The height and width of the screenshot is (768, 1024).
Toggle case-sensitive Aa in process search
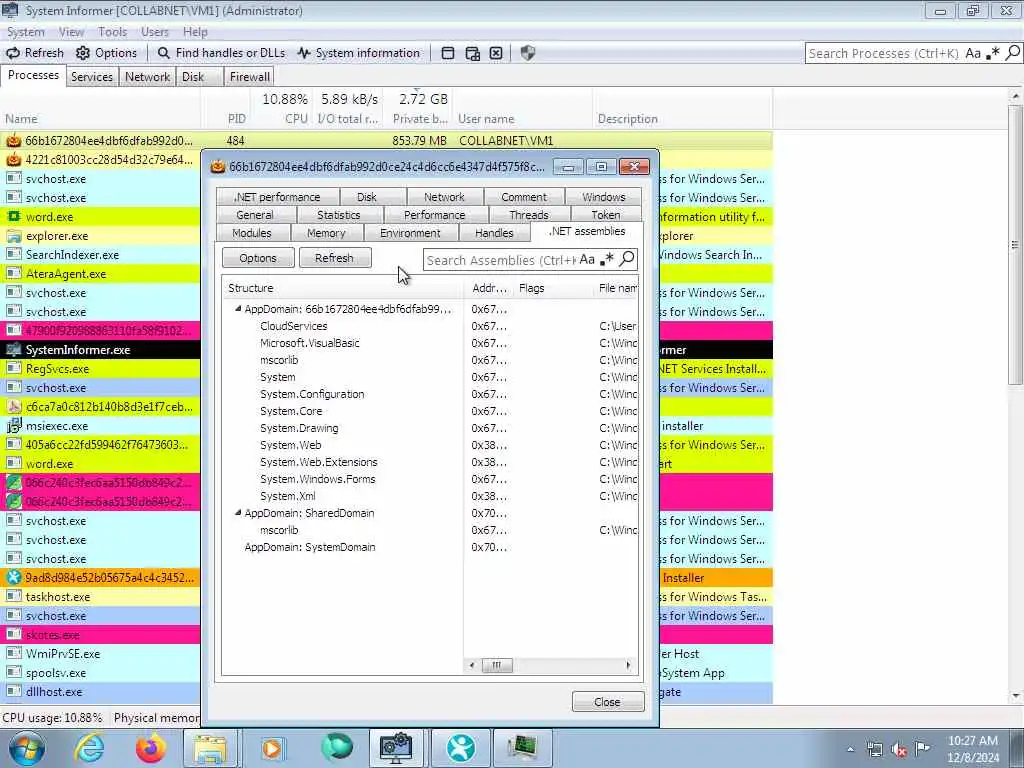coord(973,54)
